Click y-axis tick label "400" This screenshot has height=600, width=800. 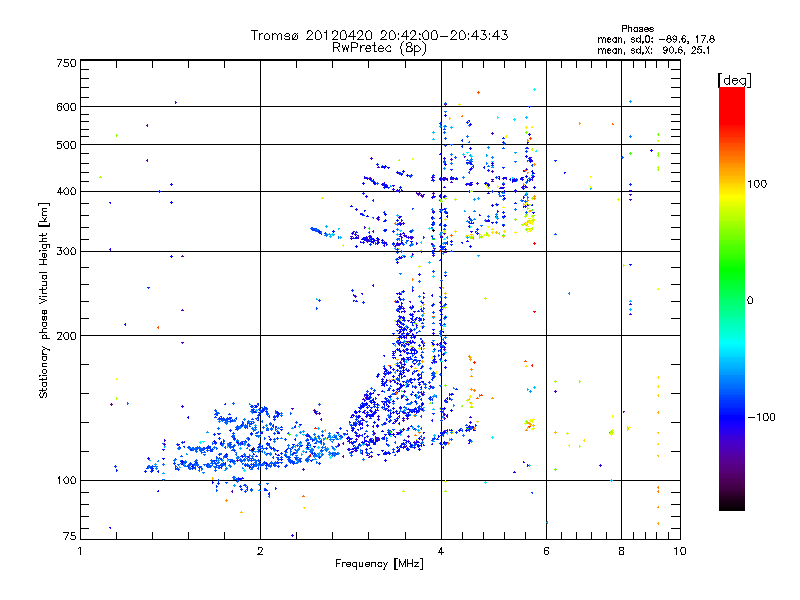coord(66,191)
